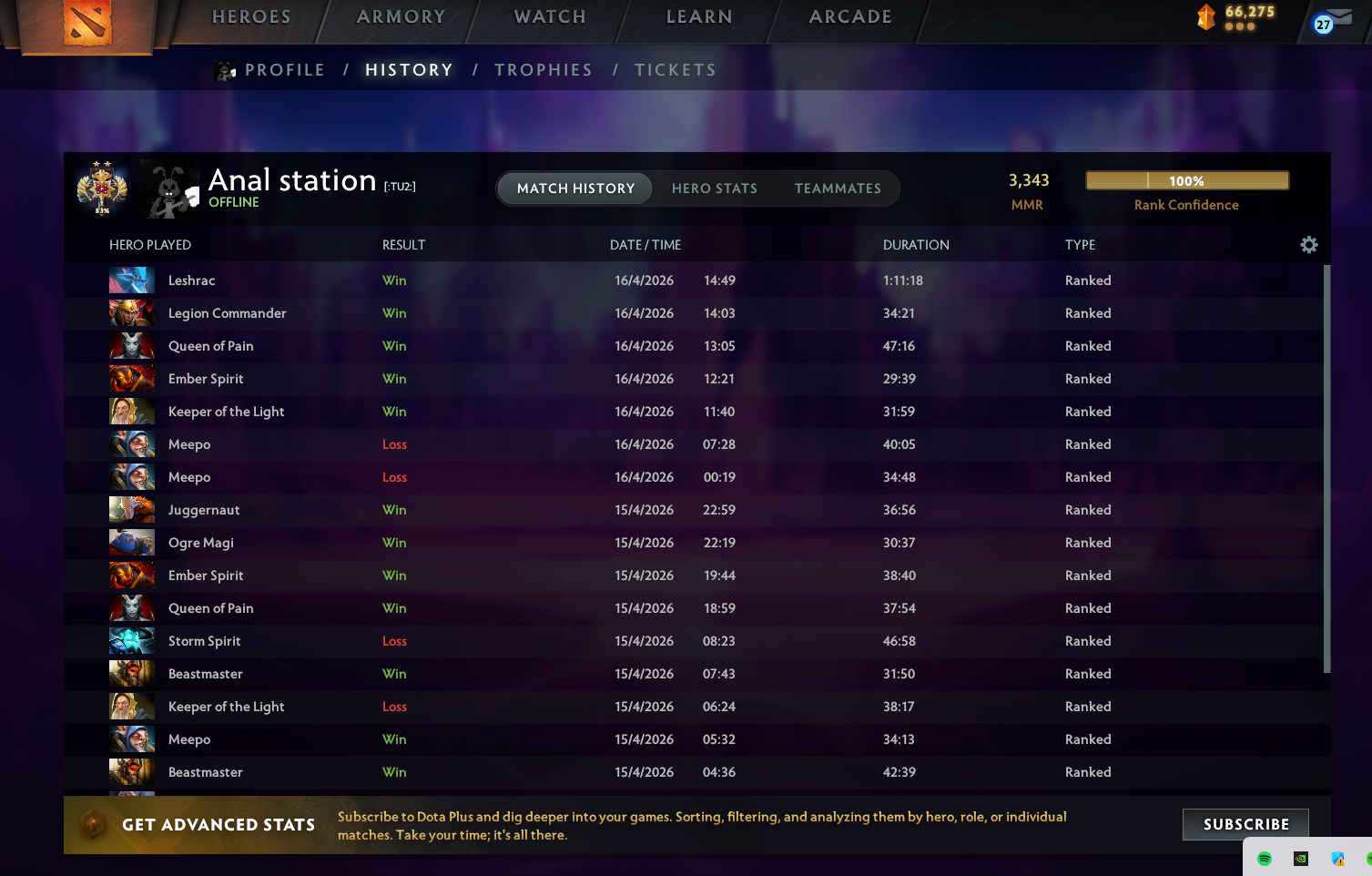The width and height of the screenshot is (1372, 876).
Task: Open the Meepo loss at 00:19
Action: pyautogui.click(x=693, y=477)
